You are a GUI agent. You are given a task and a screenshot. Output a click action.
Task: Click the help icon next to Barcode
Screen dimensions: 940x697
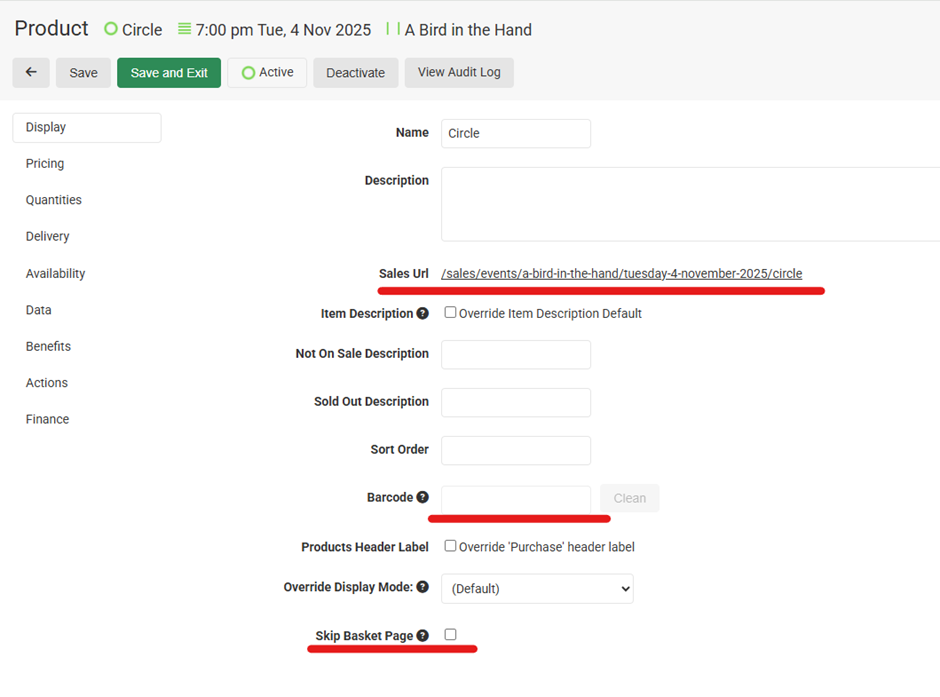coord(423,498)
